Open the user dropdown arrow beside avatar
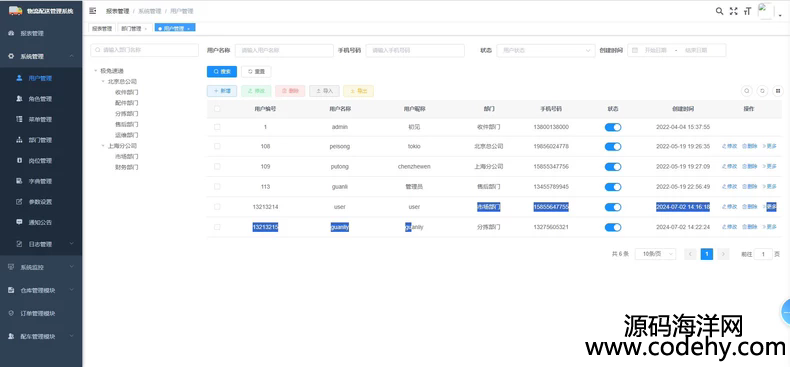The height and width of the screenshot is (367, 790). point(780,16)
